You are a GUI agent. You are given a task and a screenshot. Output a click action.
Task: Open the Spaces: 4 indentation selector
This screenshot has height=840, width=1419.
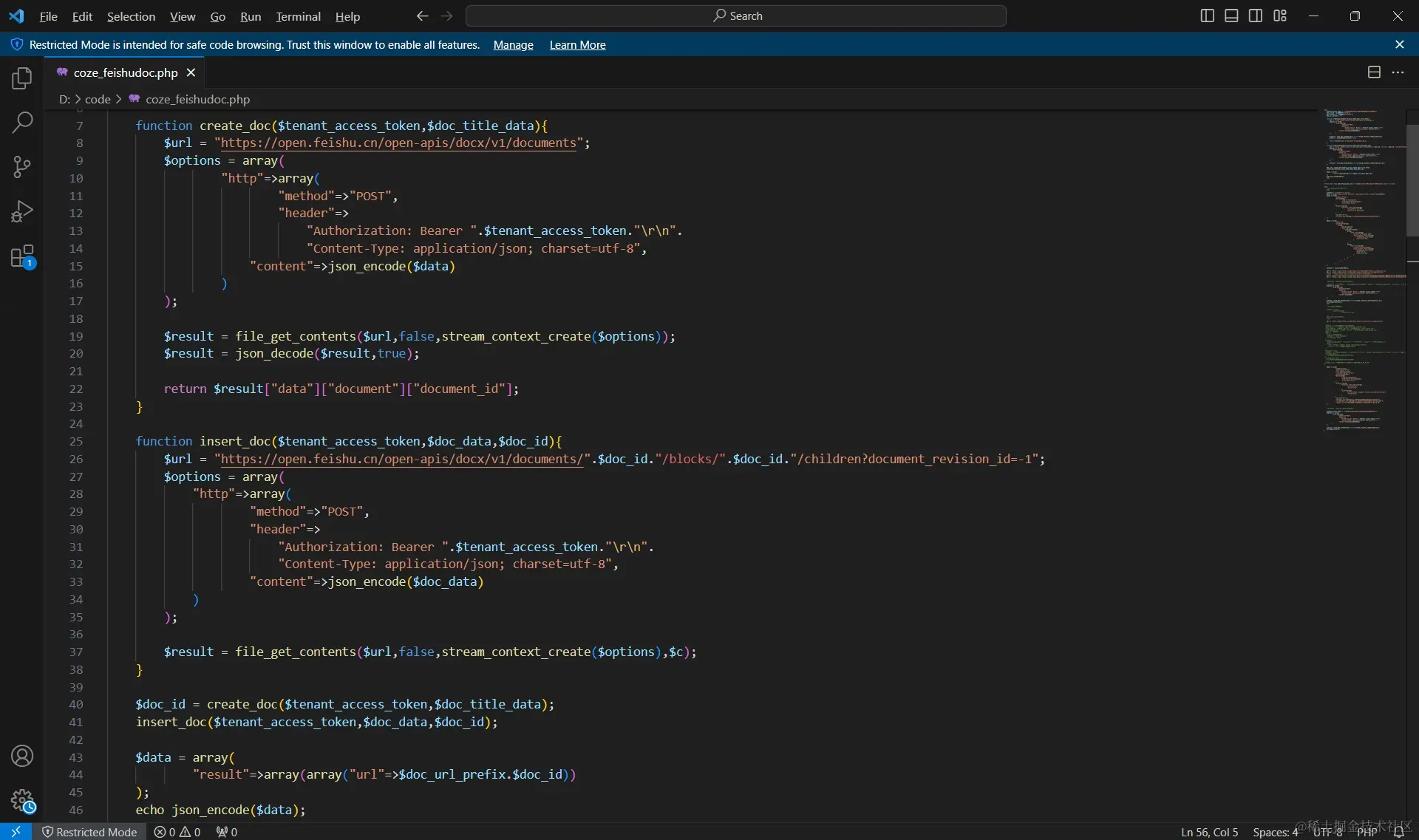pyautogui.click(x=1275, y=832)
